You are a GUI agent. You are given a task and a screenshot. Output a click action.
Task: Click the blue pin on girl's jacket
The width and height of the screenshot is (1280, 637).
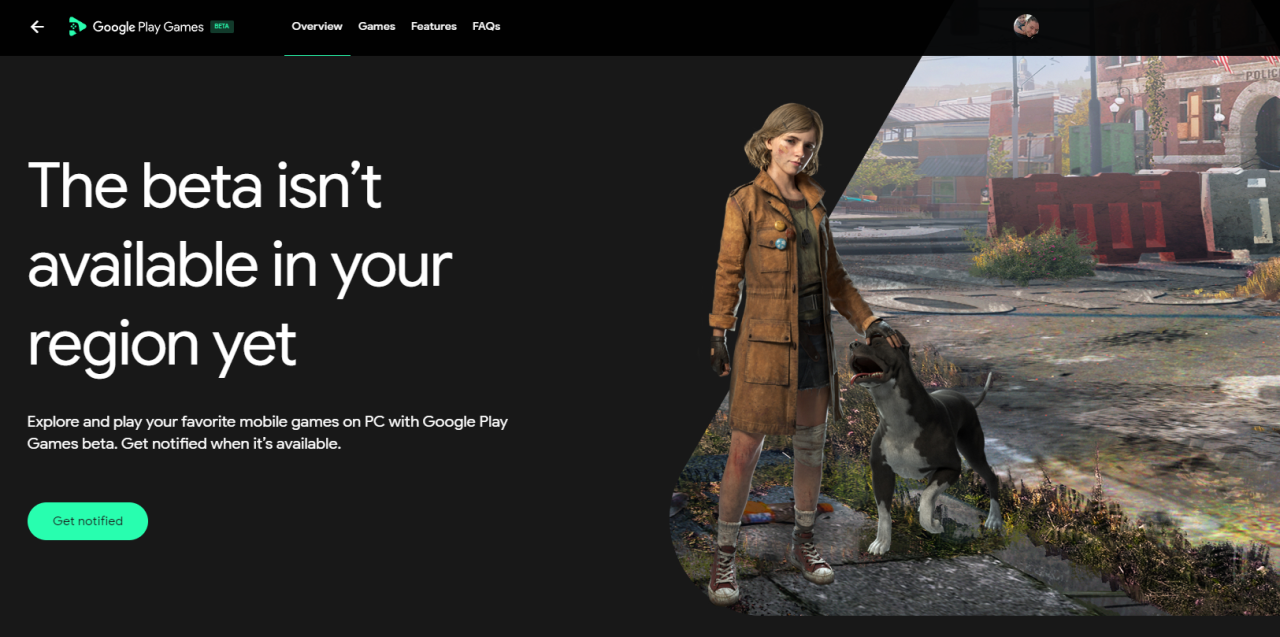pyautogui.click(x=780, y=243)
